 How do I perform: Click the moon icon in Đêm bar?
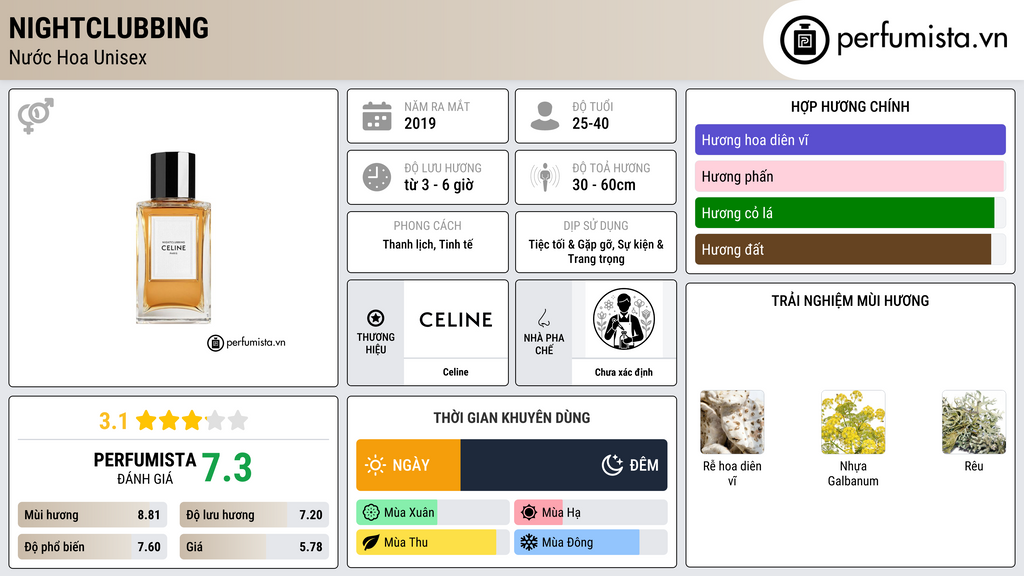coord(612,465)
